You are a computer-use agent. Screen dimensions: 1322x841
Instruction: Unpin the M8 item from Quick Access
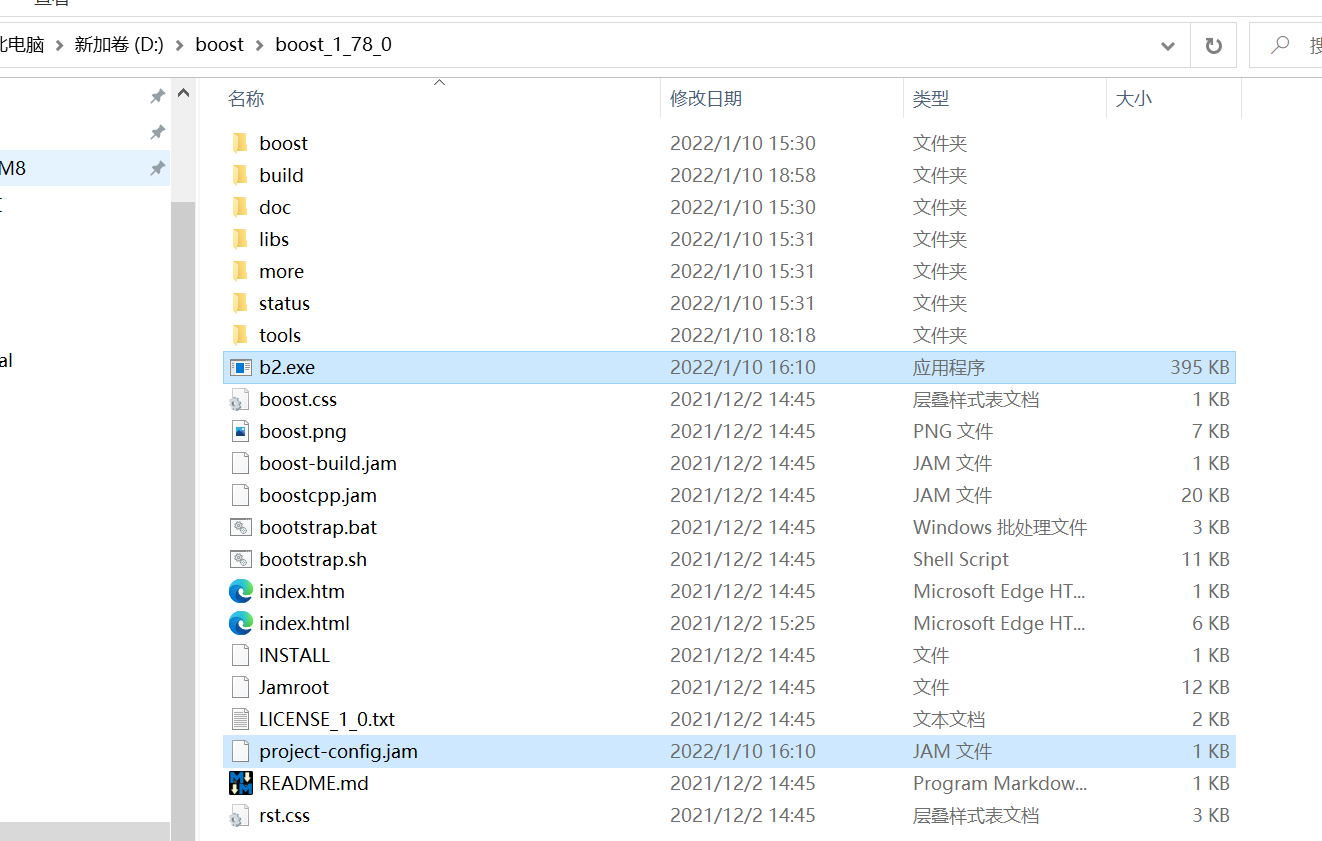(x=156, y=168)
